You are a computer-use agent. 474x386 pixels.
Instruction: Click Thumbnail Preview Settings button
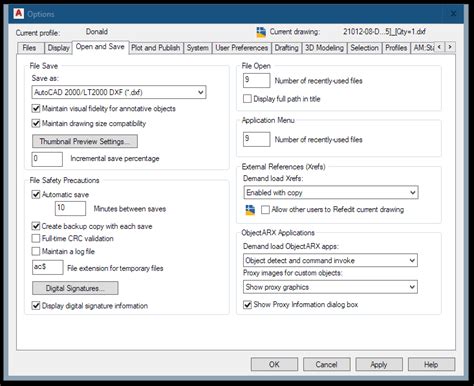[x=85, y=141]
